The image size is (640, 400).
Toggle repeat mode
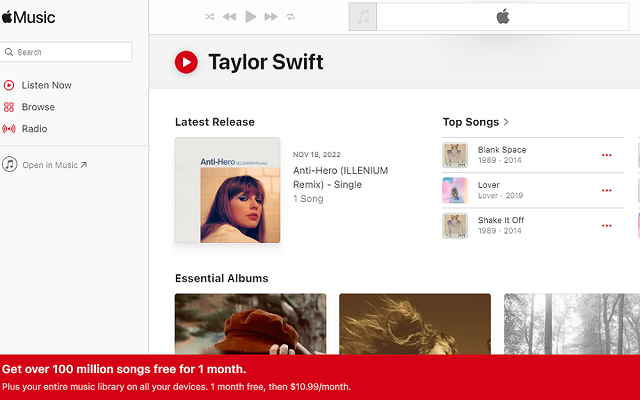[x=291, y=17]
